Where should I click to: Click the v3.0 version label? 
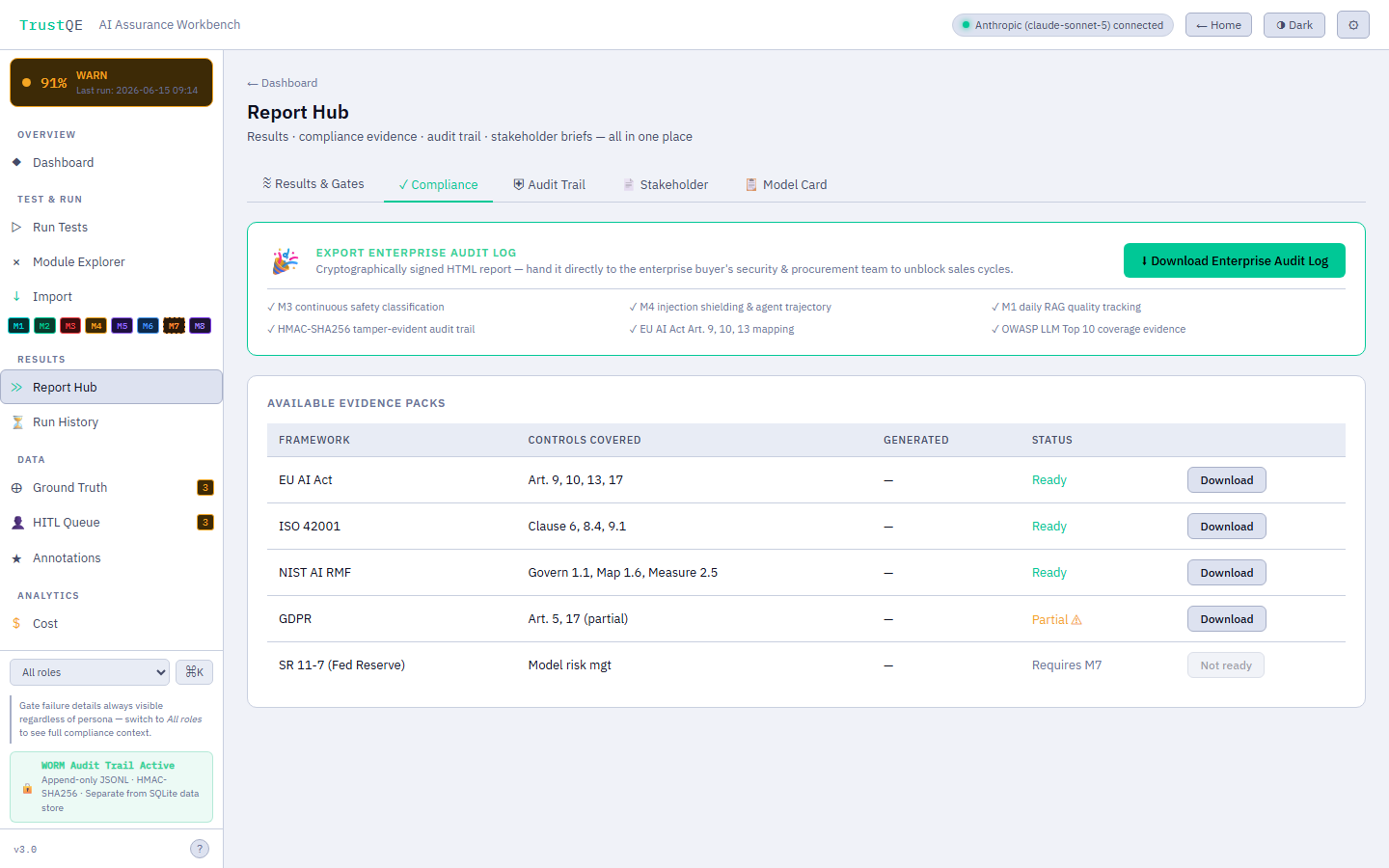(x=25, y=850)
